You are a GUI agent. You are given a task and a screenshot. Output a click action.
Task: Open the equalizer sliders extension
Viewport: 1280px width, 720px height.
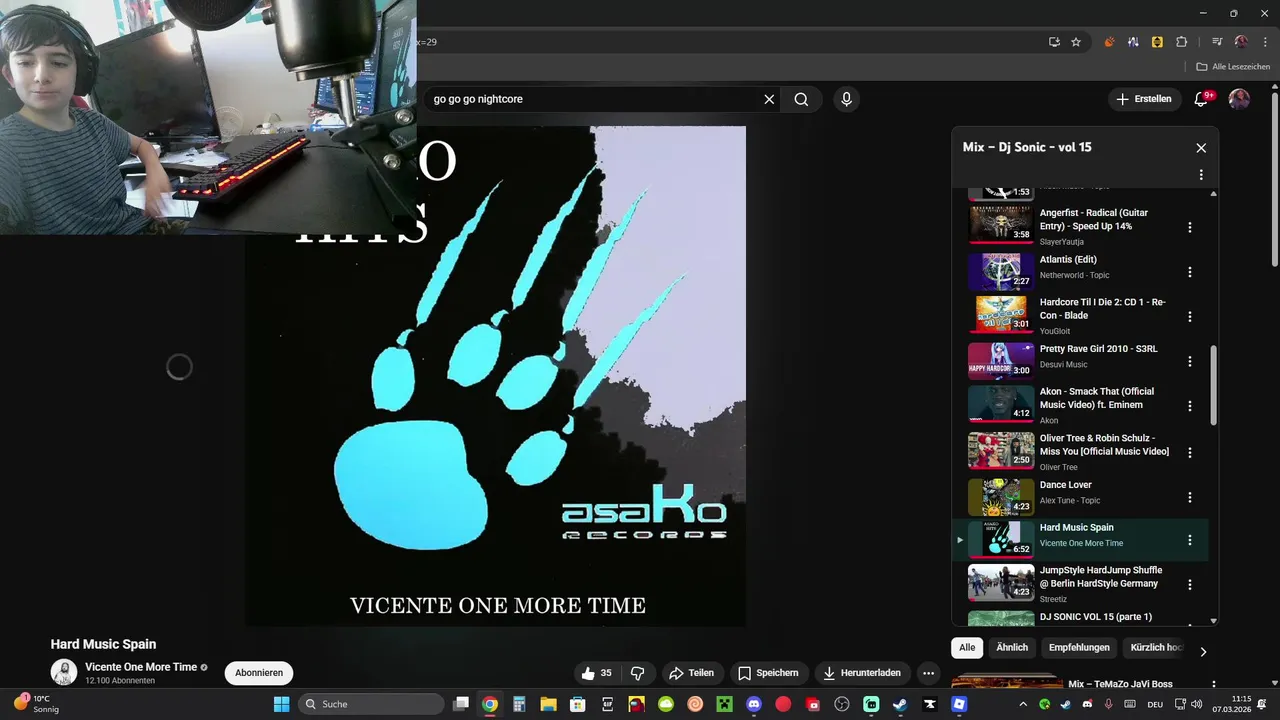click(1133, 42)
